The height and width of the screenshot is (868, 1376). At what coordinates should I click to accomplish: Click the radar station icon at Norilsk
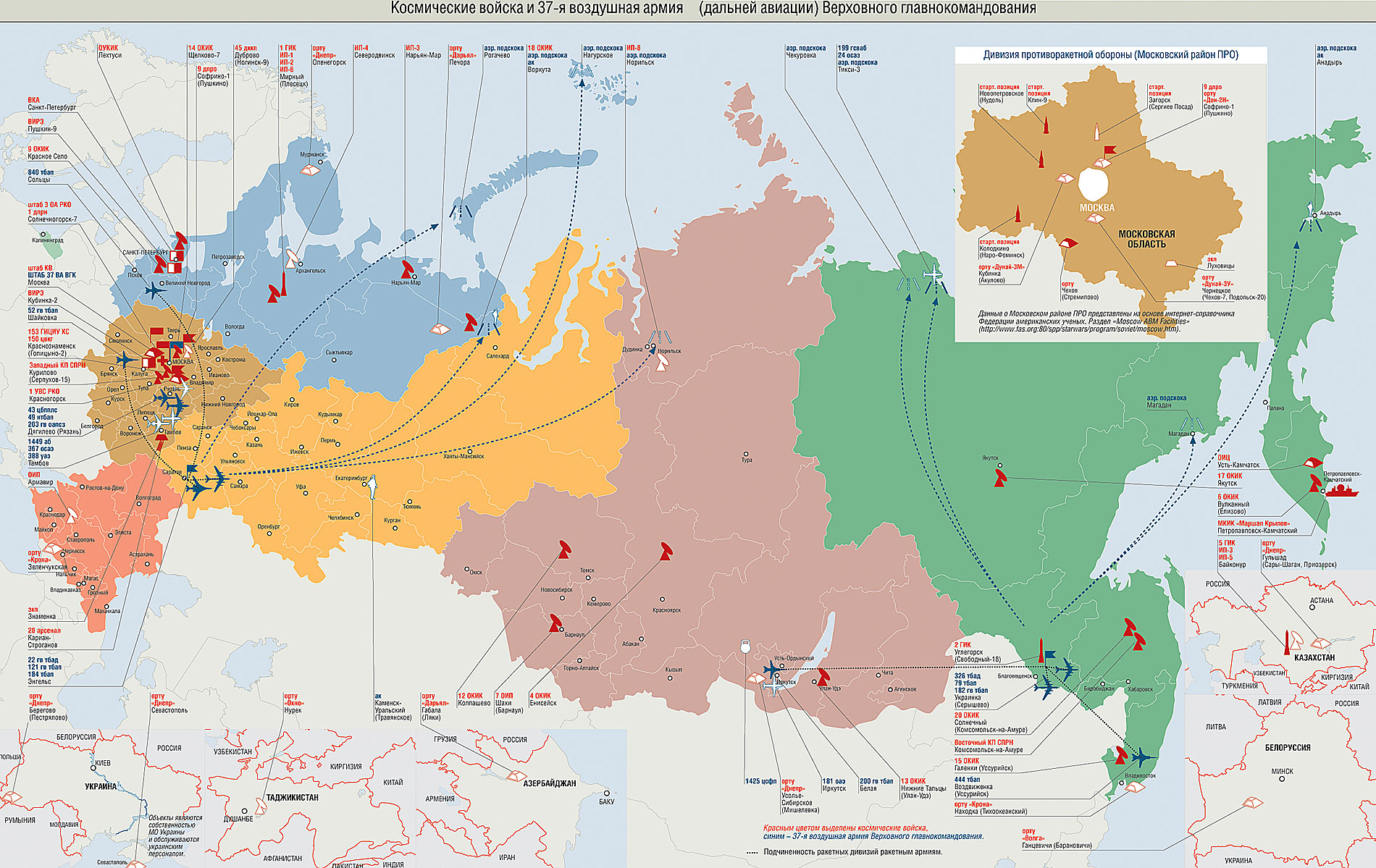[x=663, y=362]
